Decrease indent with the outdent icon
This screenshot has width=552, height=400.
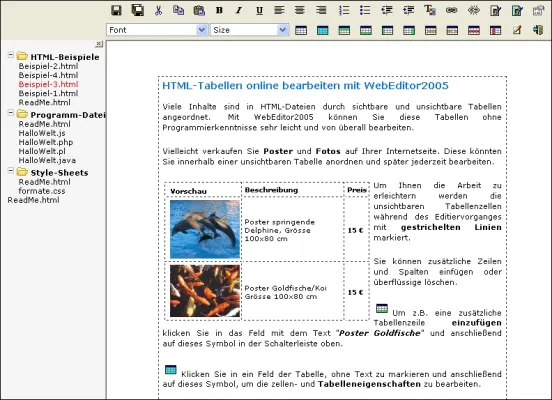click(387, 10)
